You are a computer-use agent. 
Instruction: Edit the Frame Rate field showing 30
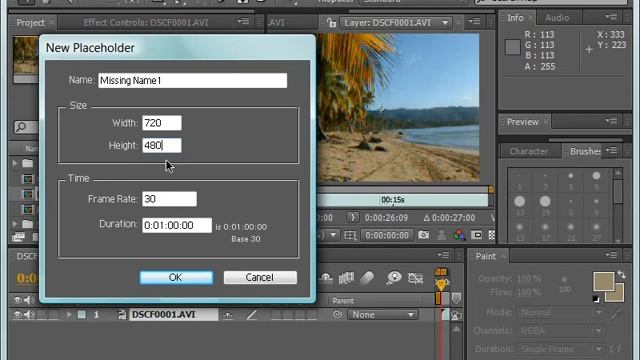pos(169,199)
